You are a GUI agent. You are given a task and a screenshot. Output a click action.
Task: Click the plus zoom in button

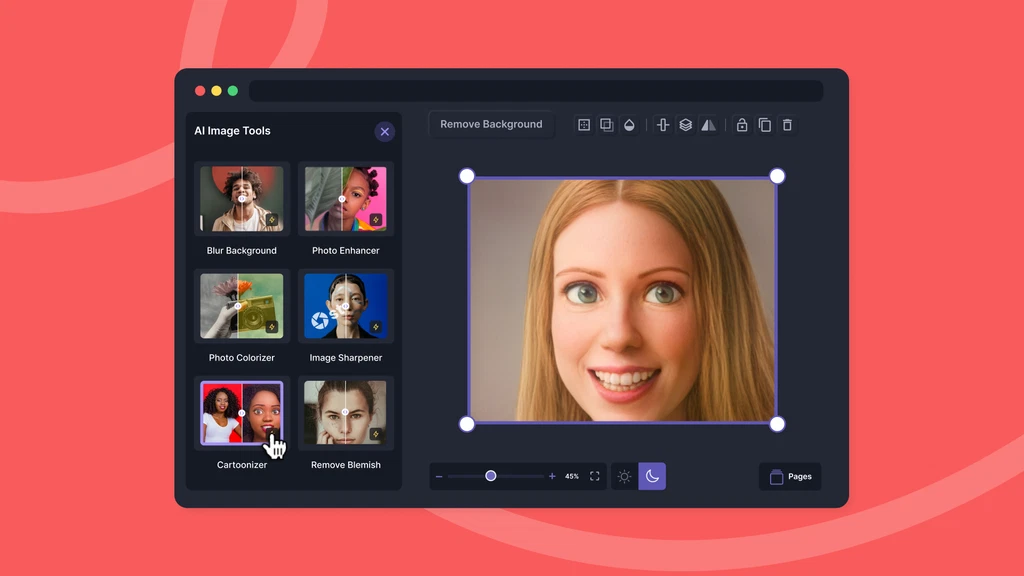click(552, 477)
